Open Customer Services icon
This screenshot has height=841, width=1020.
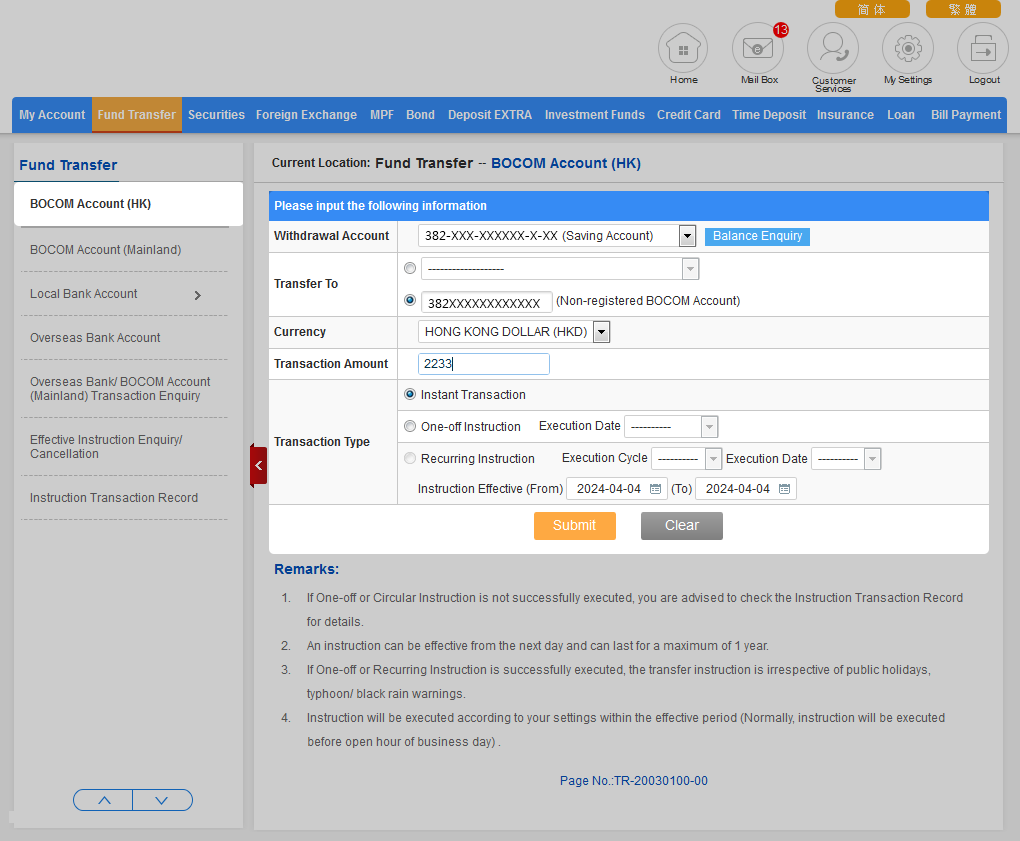pyautogui.click(x=833, y=49)
